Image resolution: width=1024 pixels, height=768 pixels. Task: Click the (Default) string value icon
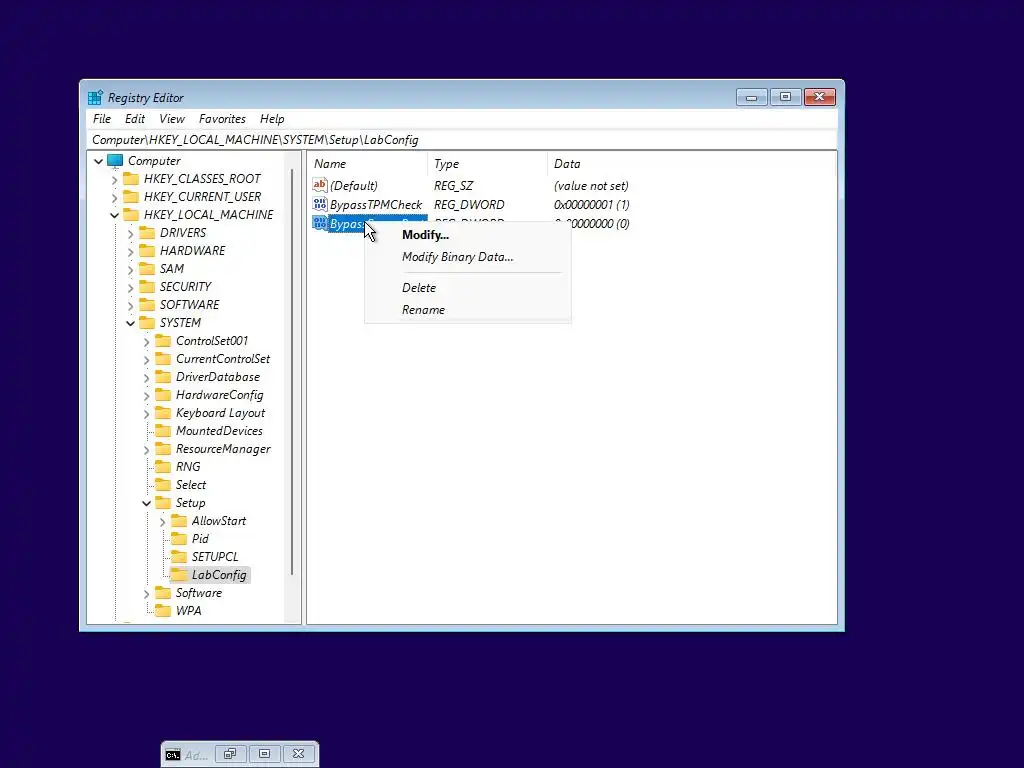tap(319, 185)
